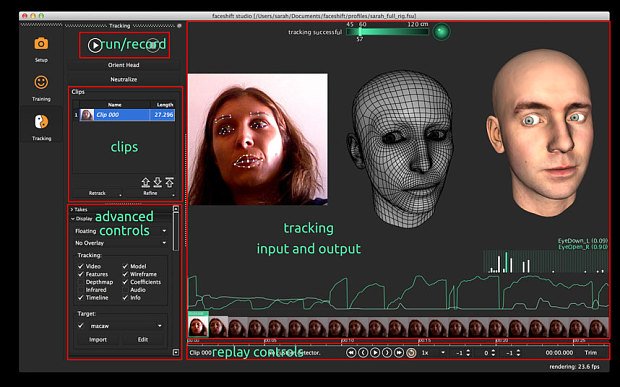
Task: Disable the Wireframe checkbox
Action: (x=125, y=274)
